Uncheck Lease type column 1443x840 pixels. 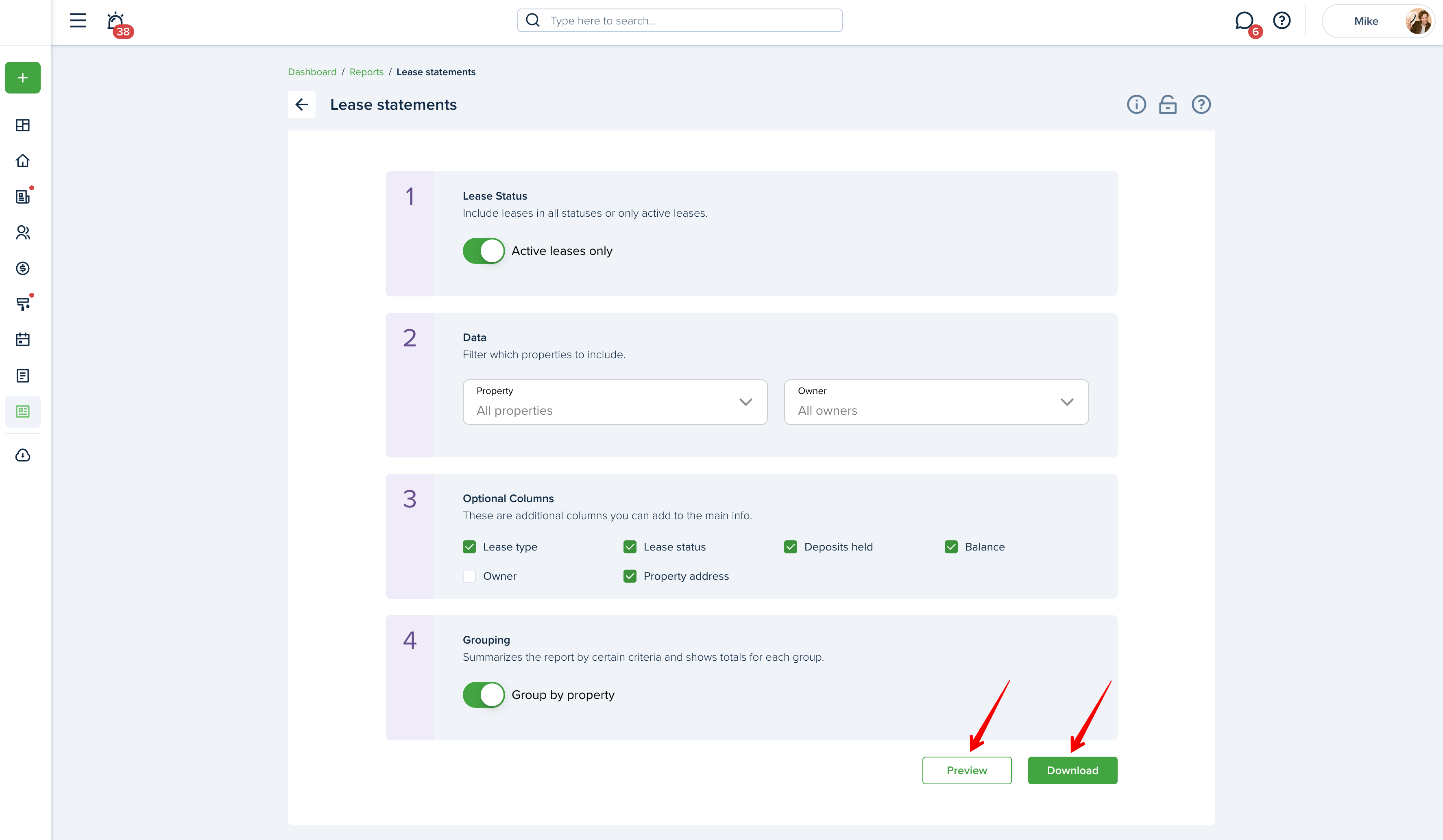pos(469,547)
